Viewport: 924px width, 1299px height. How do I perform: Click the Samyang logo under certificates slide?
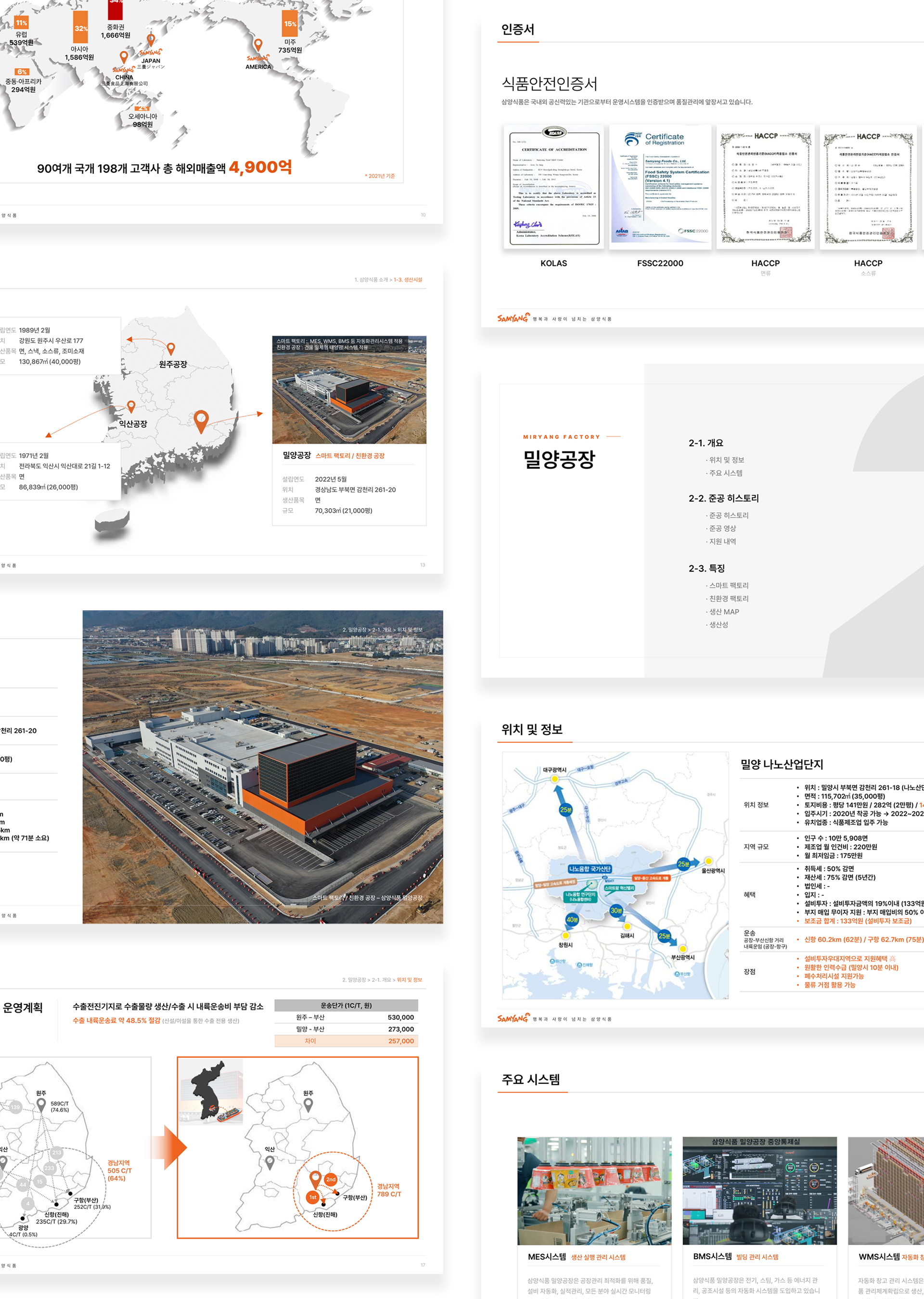tap(514, 318)
